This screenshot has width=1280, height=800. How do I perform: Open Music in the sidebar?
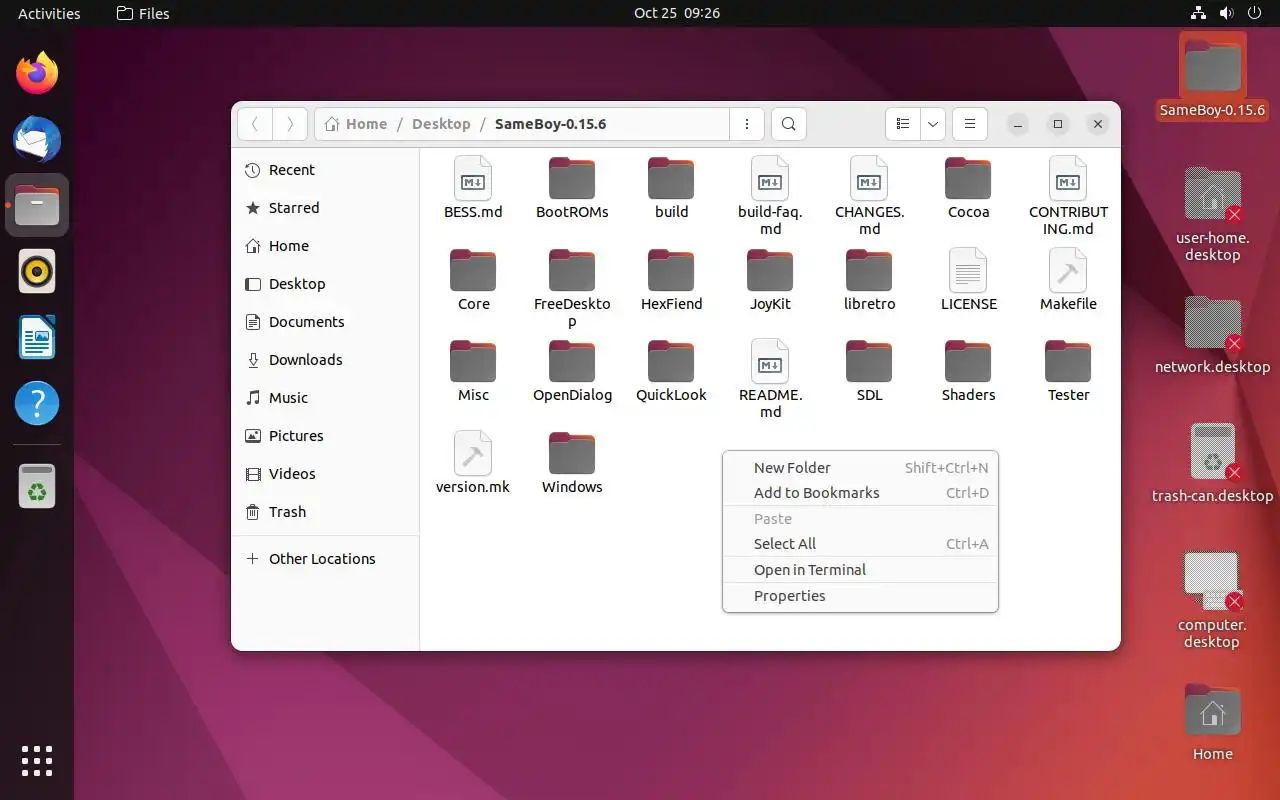(326, 398)
